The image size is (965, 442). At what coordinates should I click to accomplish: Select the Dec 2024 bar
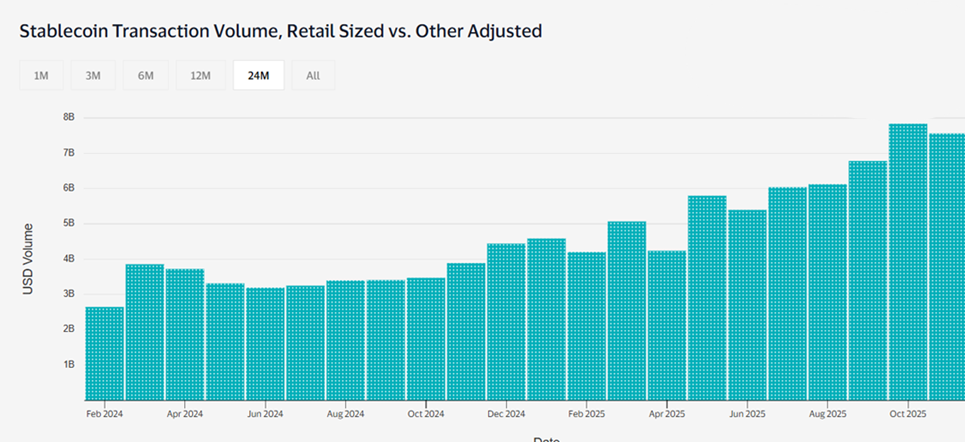click(x=506, y=321)
